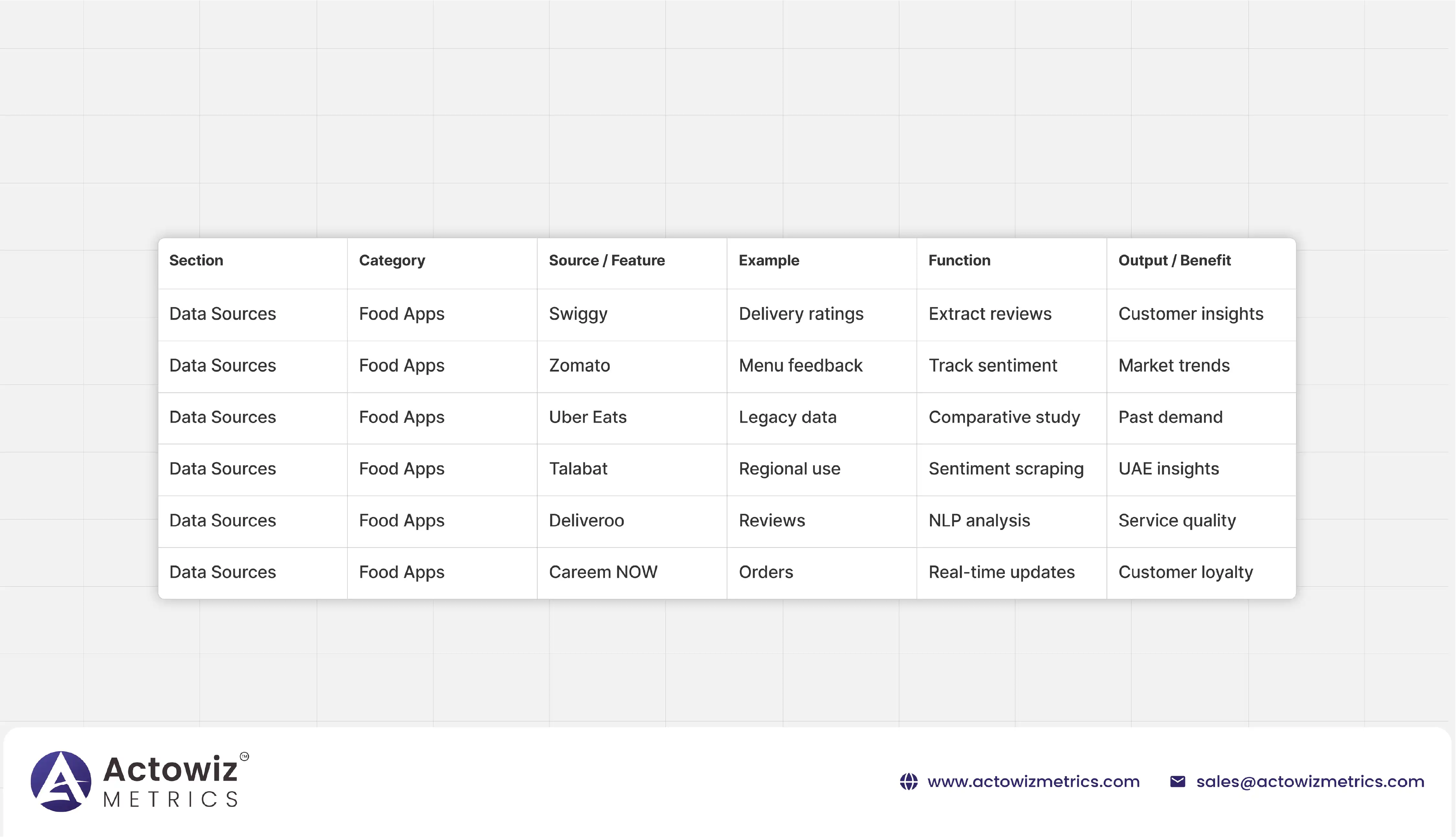Click the globe icon beside the website
1456x837 pixels.
pyautogui.click(x=908, y=782)
